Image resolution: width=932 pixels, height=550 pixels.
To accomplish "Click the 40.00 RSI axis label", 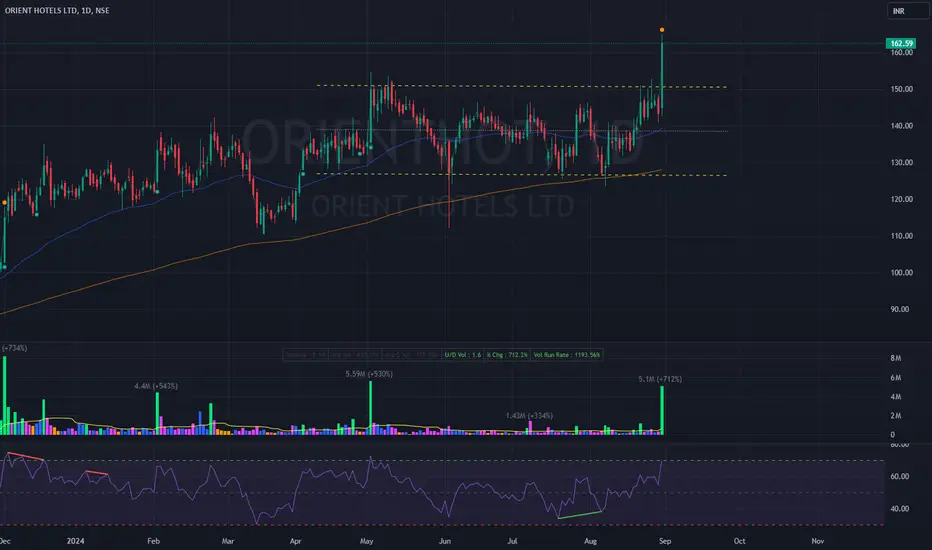I will [899, 508].
